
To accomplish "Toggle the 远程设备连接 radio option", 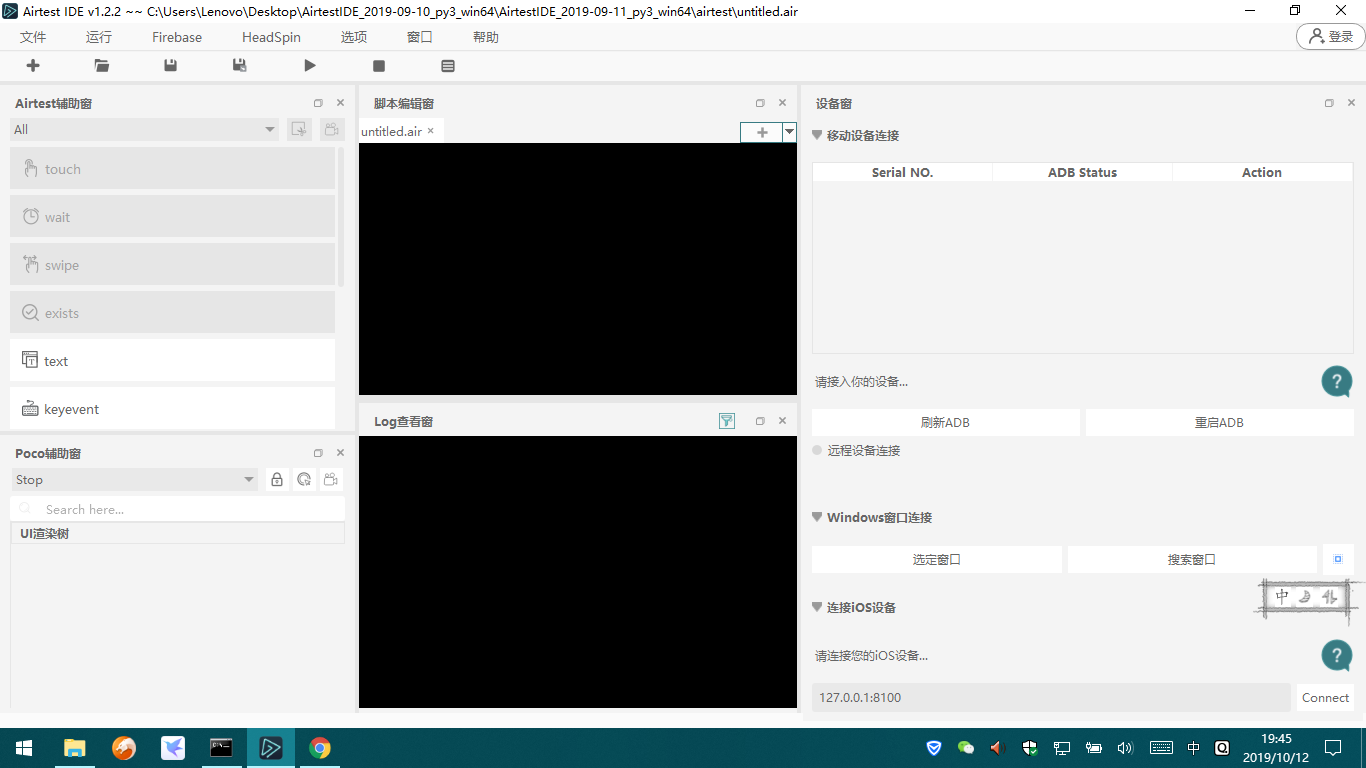I will click(x=817, y=450).
